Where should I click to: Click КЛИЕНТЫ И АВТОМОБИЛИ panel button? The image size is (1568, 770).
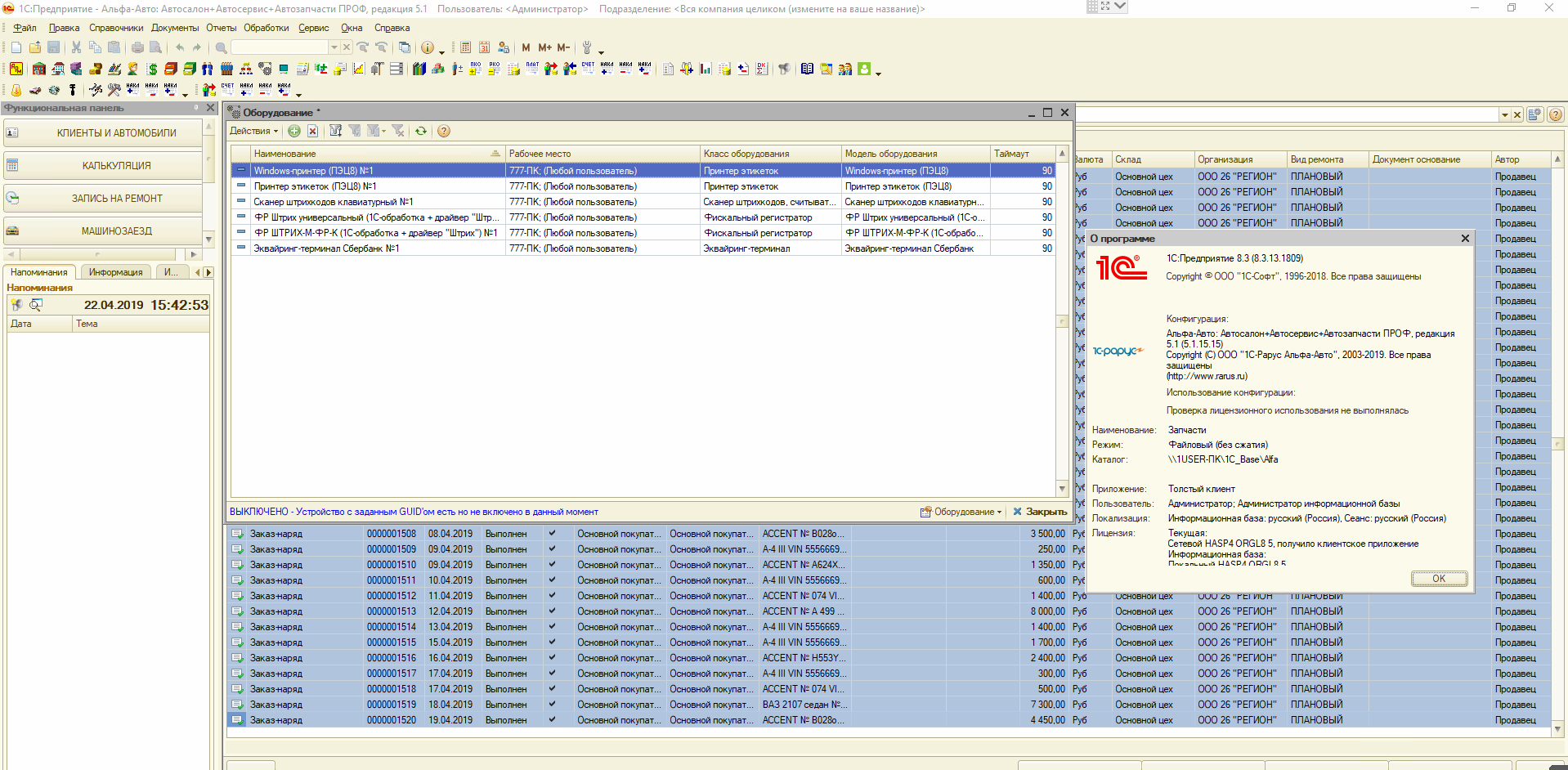pyautogui.click(x=103, y=133)
